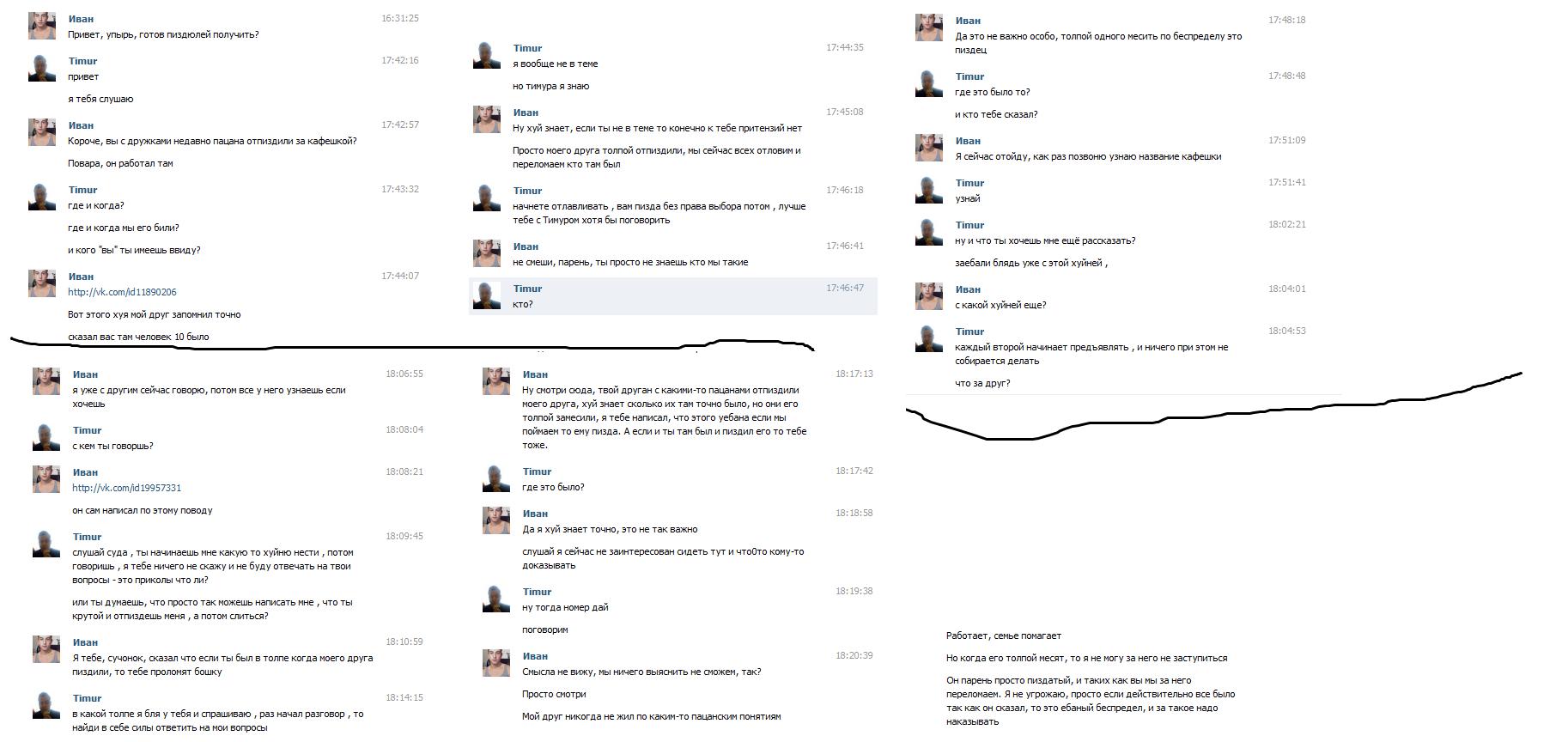
Task: Click Timur's avatar at the 17:48:48 message
Action: (x=929, y=83)
